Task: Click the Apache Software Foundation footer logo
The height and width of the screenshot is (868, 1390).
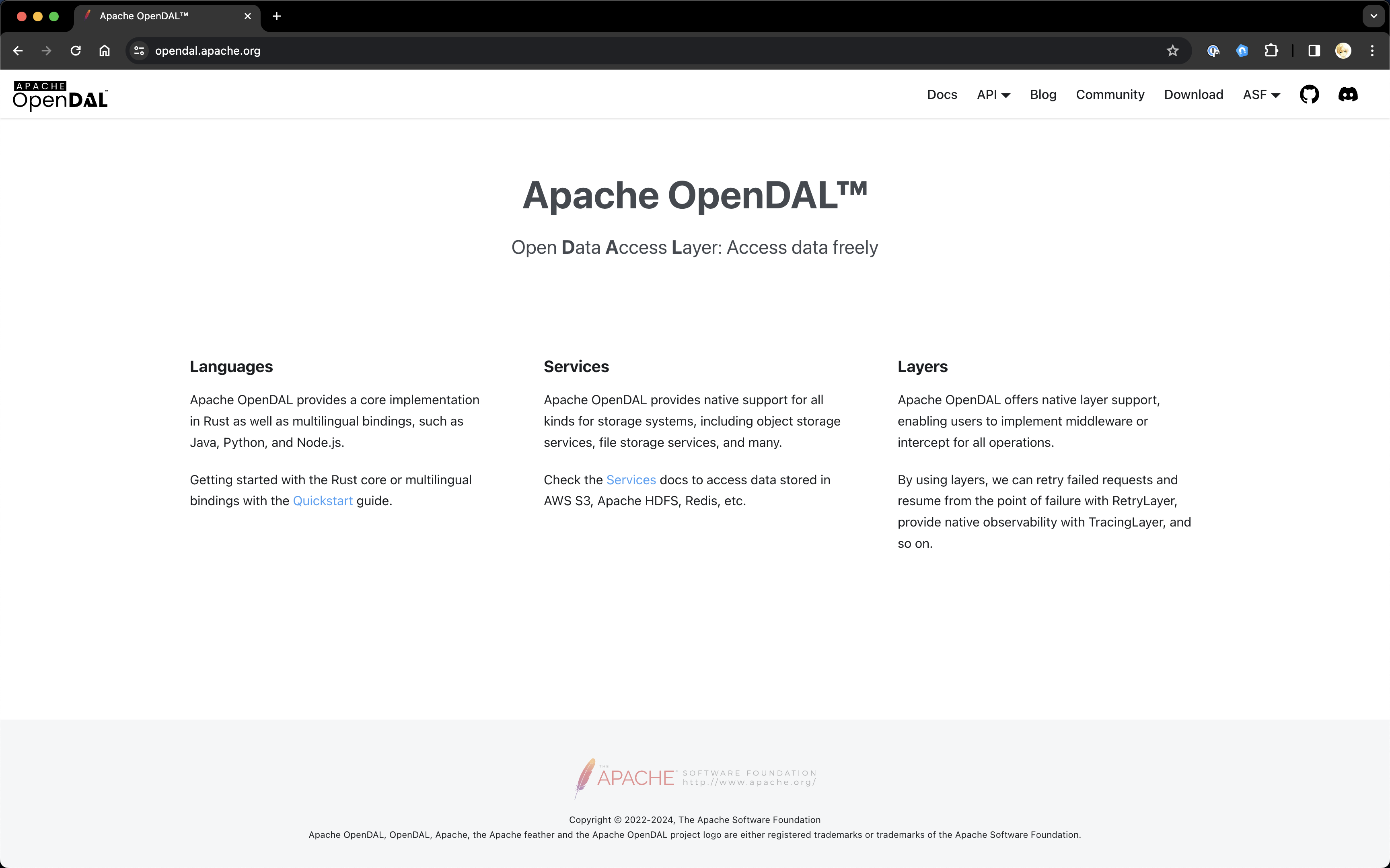Action: (695, 778)
